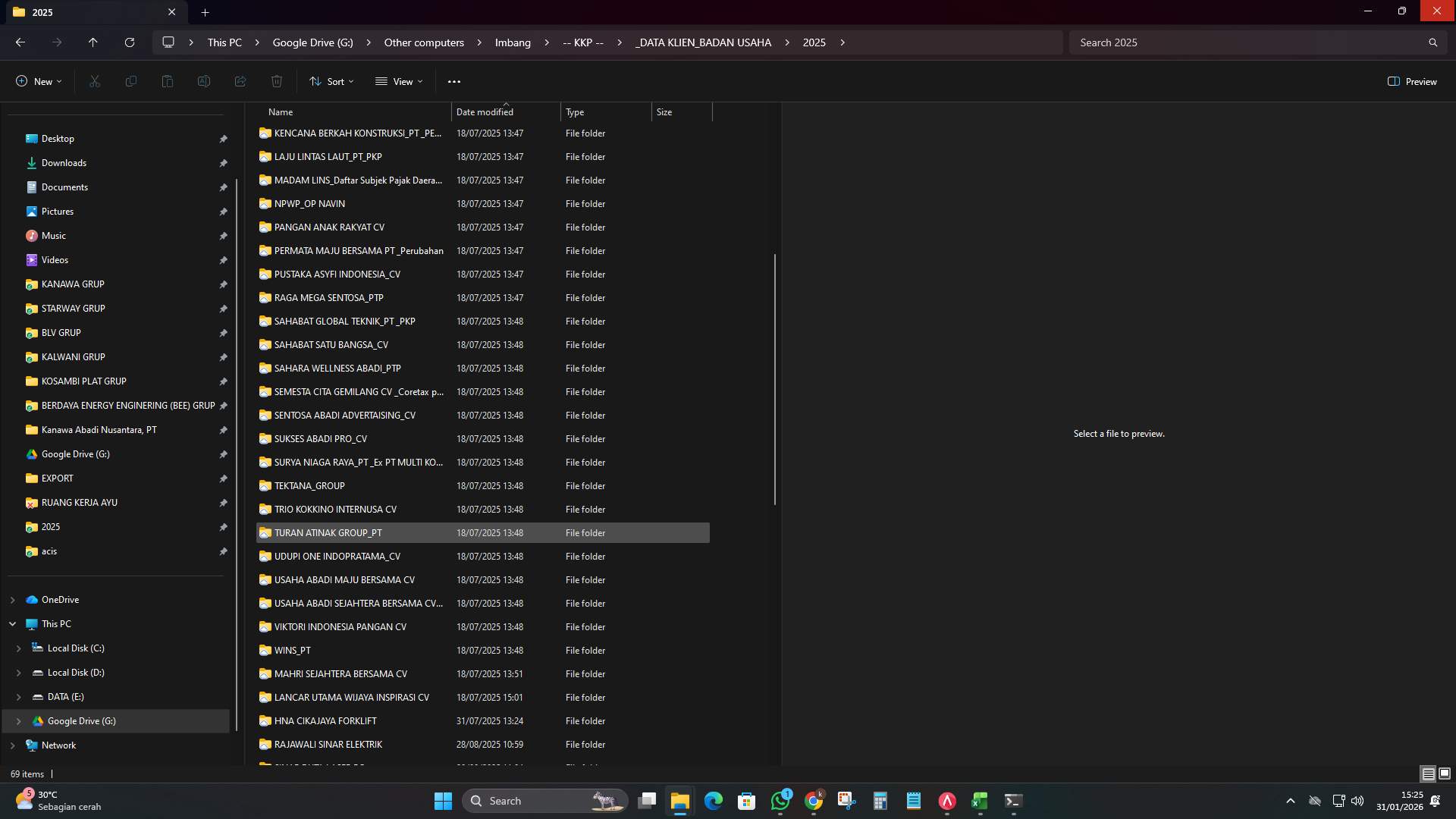Share the selected folder using the Share icon

point(240,81)
